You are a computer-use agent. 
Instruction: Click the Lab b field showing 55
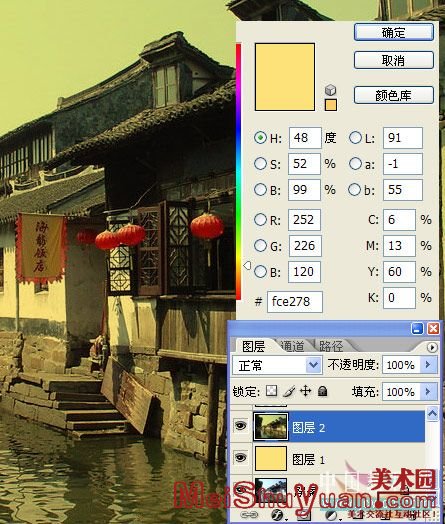click(403, 189)
